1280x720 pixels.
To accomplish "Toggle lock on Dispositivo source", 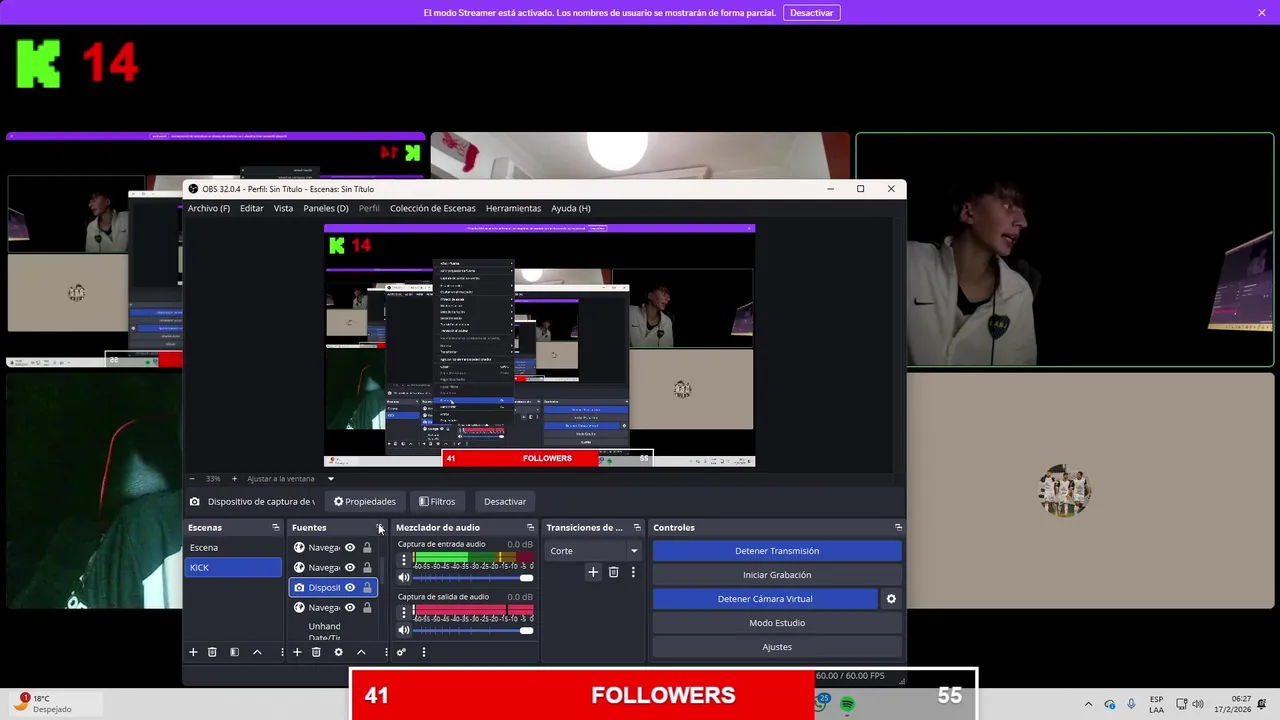I will 367,588.
